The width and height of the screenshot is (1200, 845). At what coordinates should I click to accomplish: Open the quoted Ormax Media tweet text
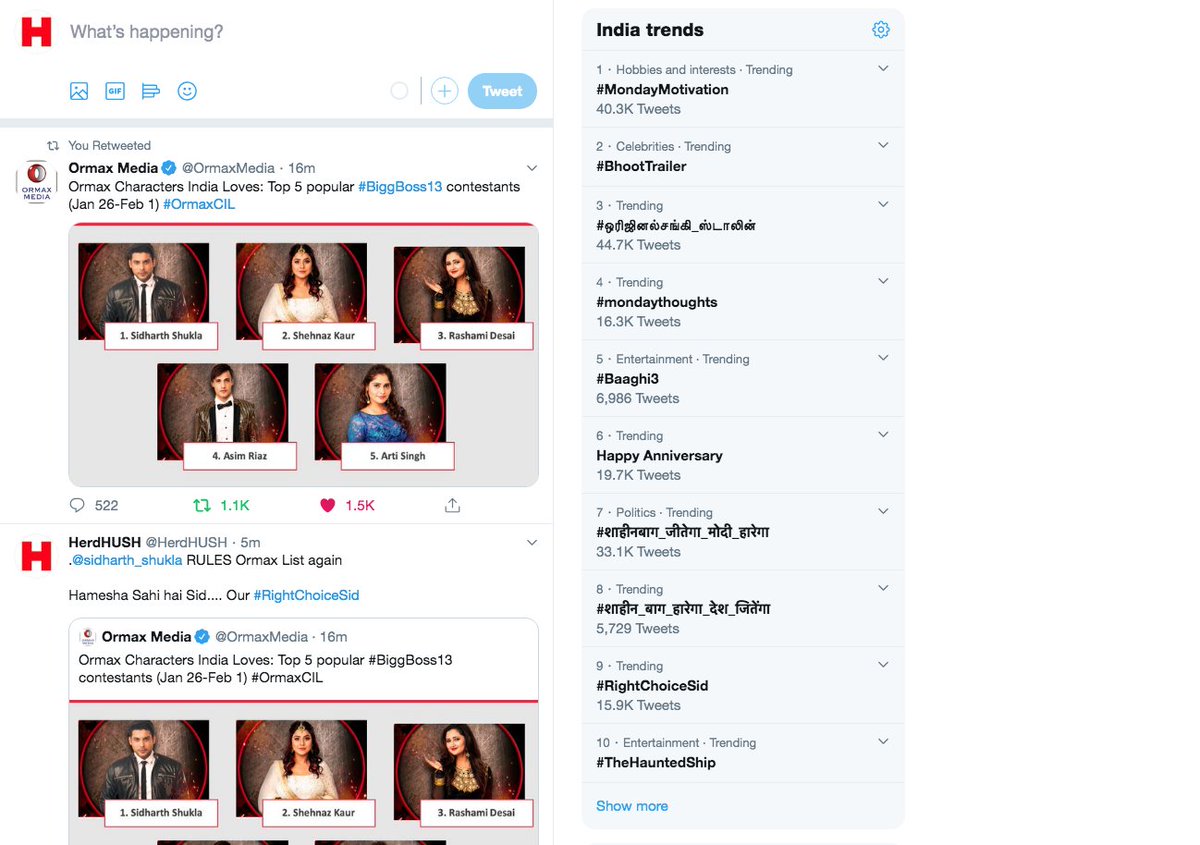[x=266, y=669]
